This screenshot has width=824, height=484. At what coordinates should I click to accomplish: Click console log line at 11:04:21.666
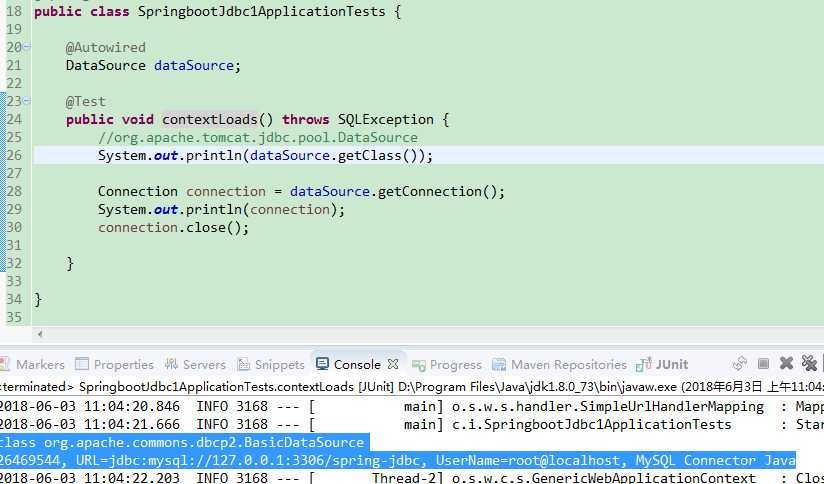[x=412, y=424]
